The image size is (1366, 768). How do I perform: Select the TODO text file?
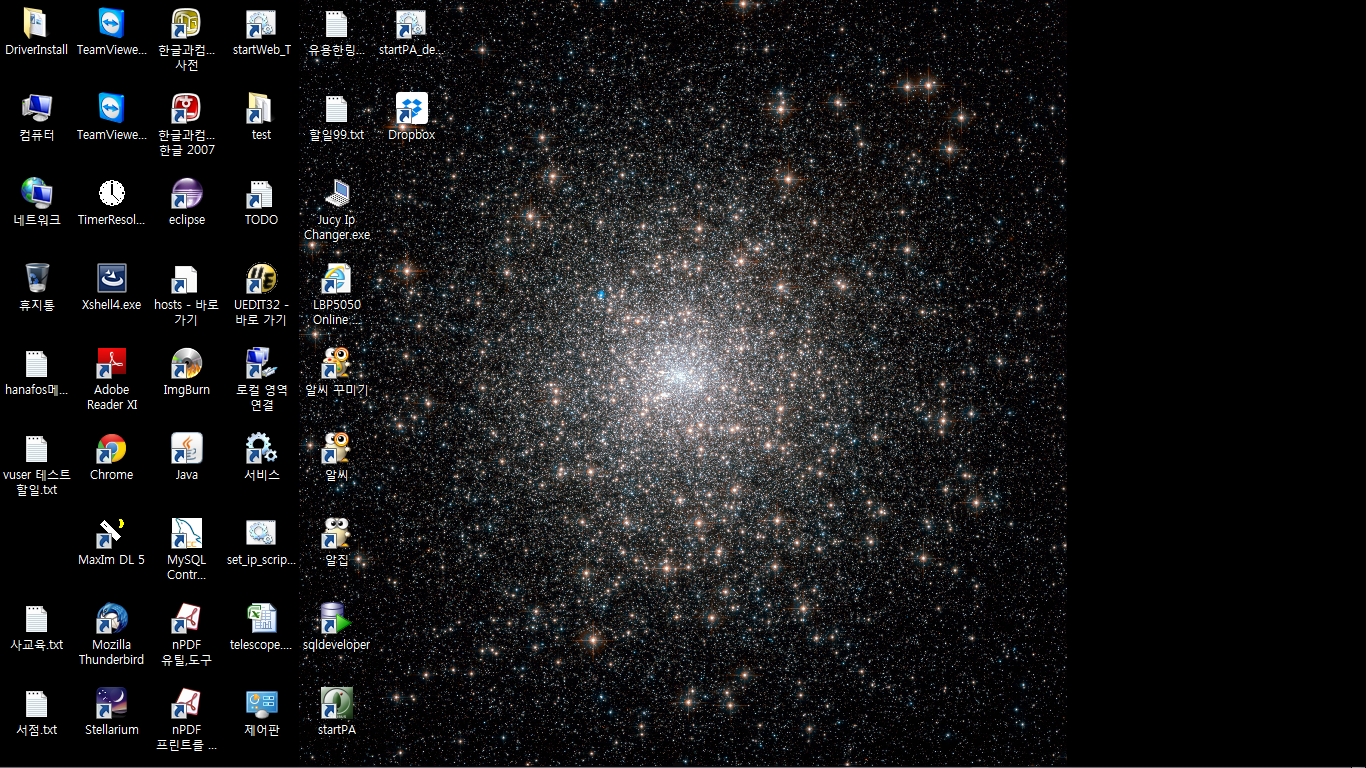261,194
